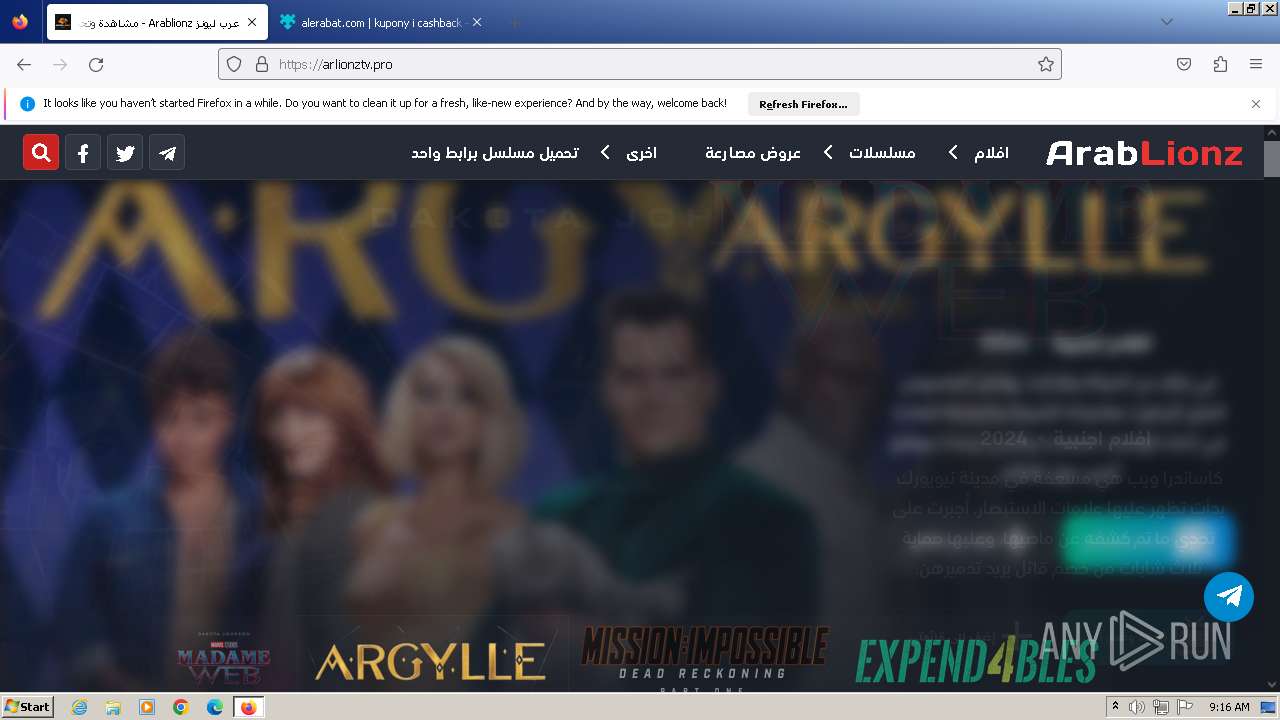Viewport: 1280px width, 720px height.
Task: Open the site's Facebook icon
Action: [83, 152]
